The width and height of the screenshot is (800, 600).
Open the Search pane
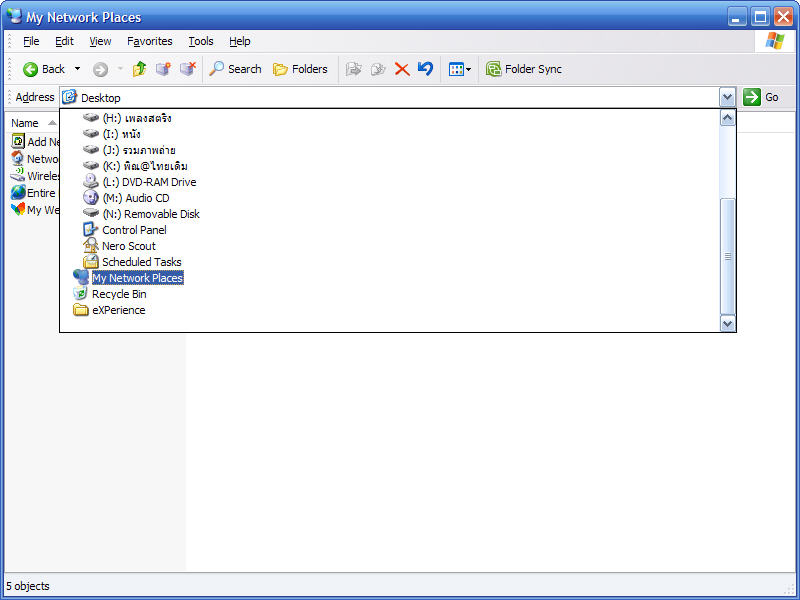click(235, 69)
